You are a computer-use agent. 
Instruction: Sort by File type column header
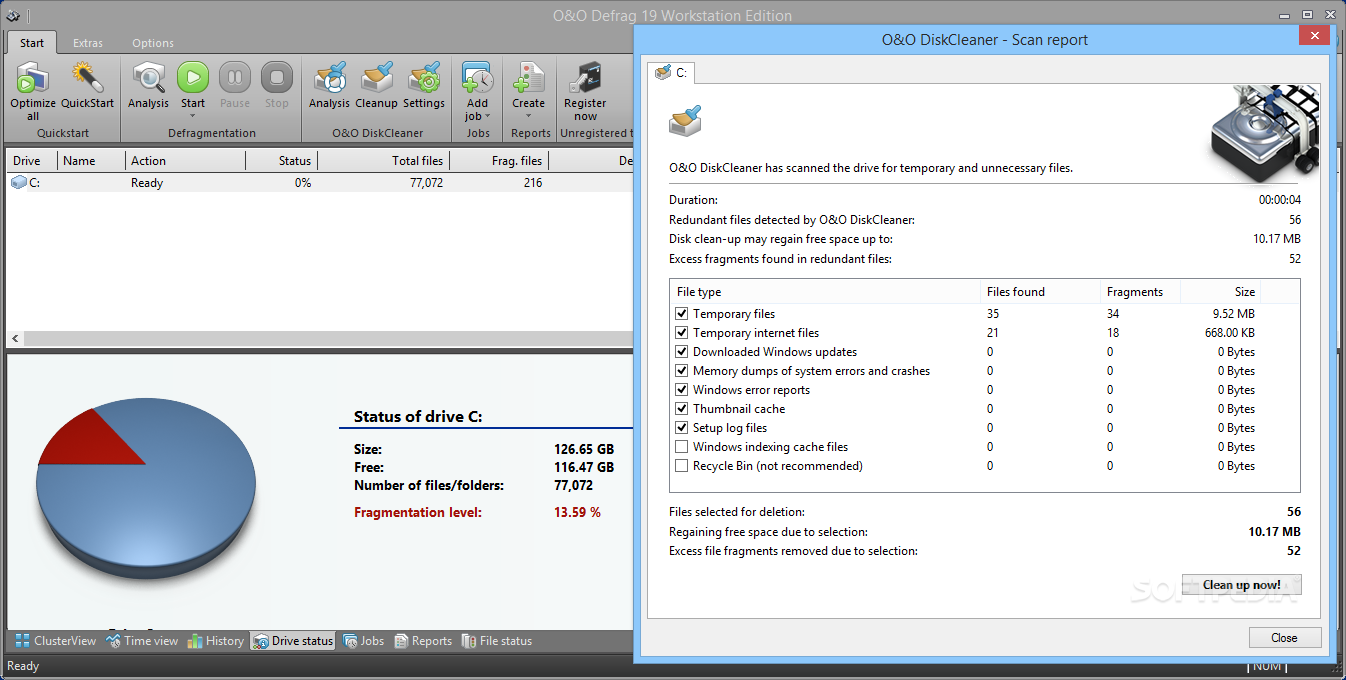click(x=826, y=292)
